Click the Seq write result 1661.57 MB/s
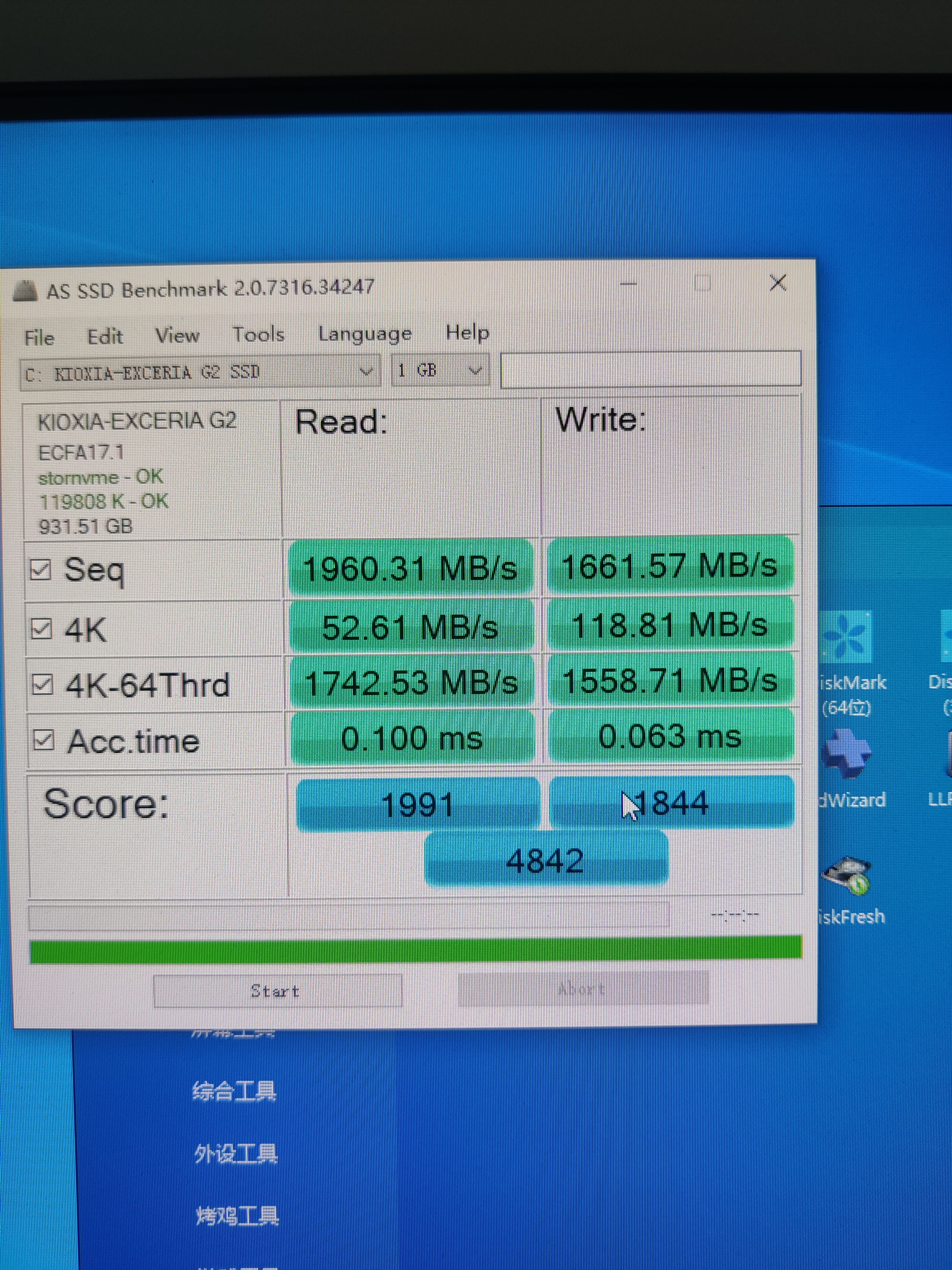The image size is (952, 1270). click(670, 565)
